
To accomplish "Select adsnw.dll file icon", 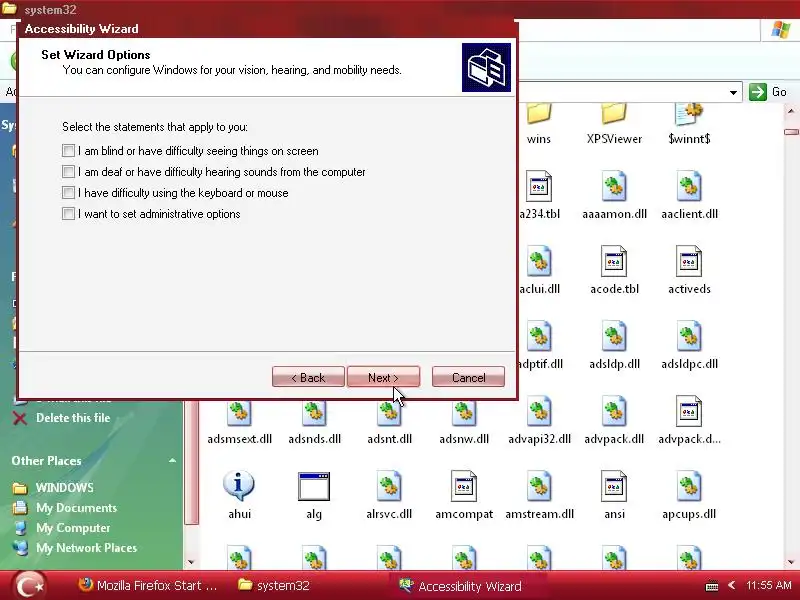I will 464,412.
